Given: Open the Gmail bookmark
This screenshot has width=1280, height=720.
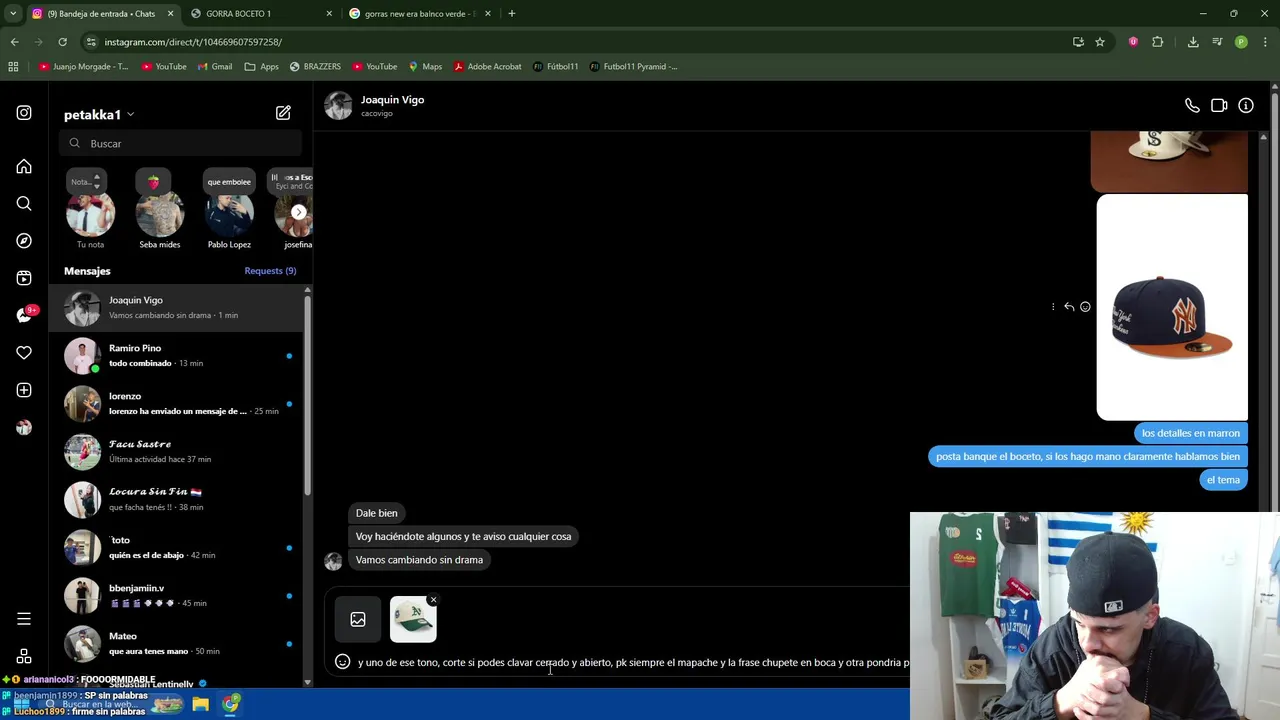Looking at the screenshot, I should coord(215,66).
